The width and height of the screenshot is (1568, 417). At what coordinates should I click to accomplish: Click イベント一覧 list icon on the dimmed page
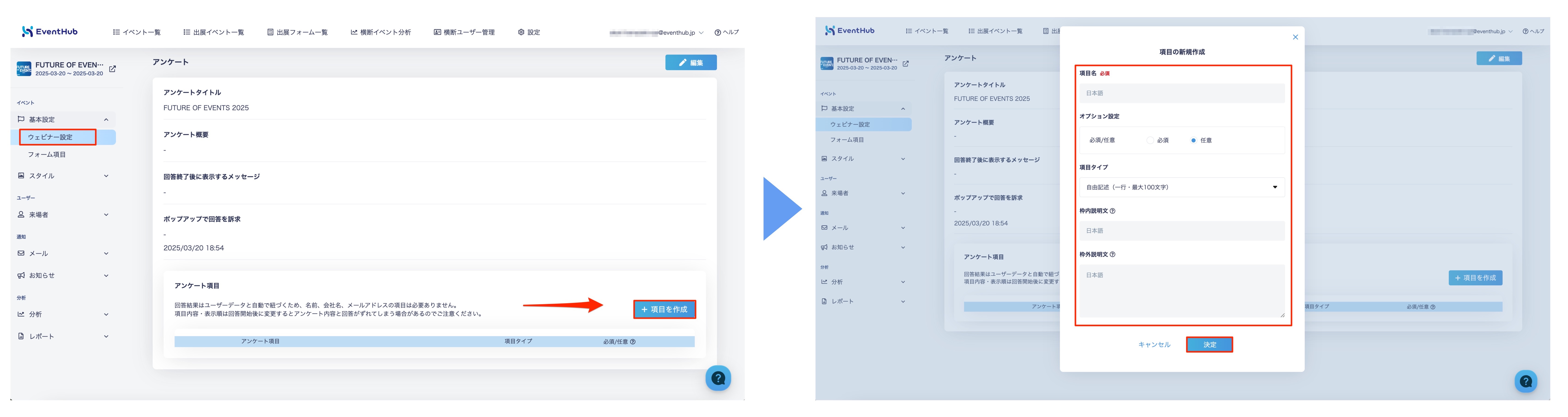[908, 31]
